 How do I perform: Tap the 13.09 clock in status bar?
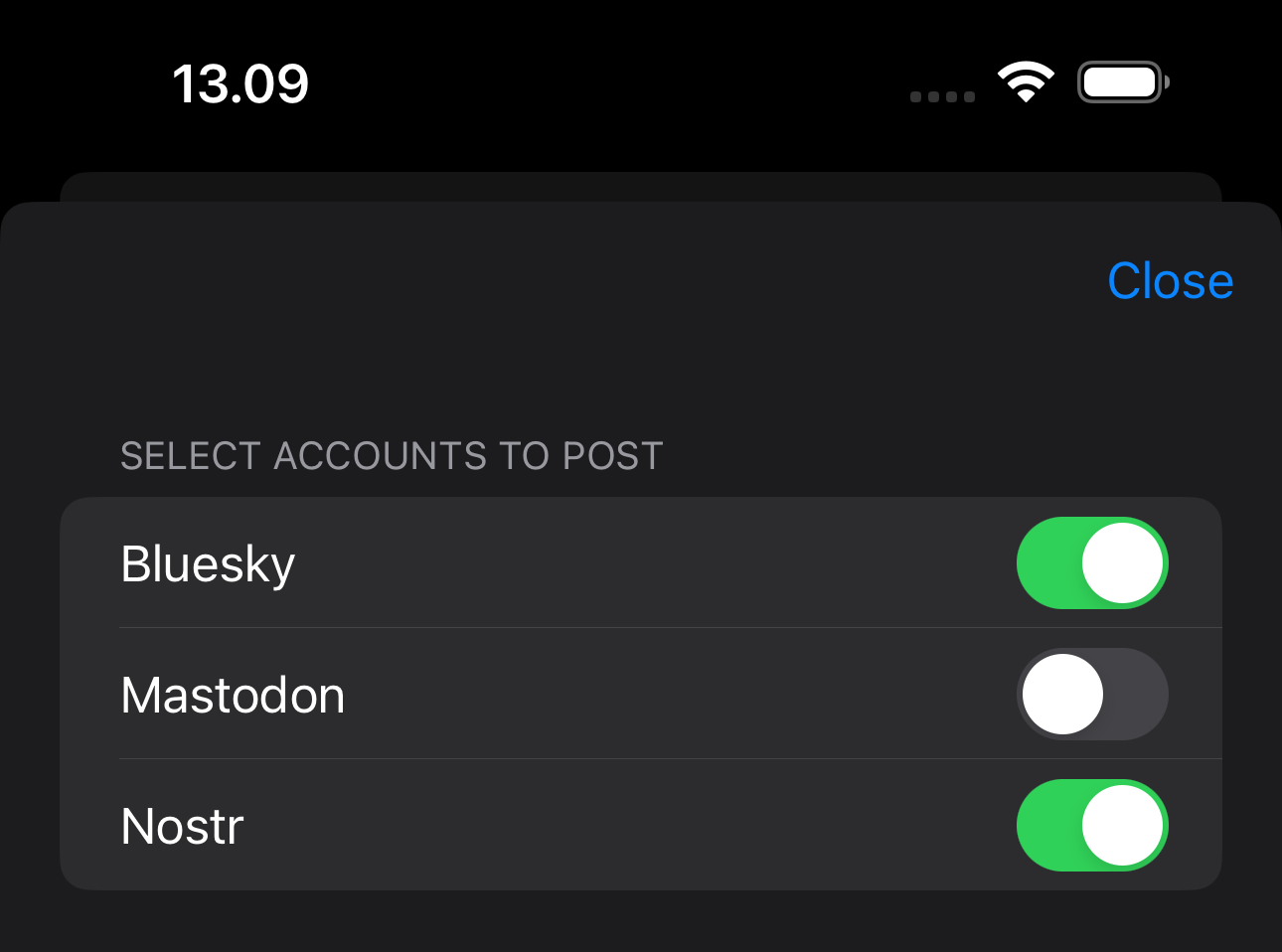click(240, 83)
